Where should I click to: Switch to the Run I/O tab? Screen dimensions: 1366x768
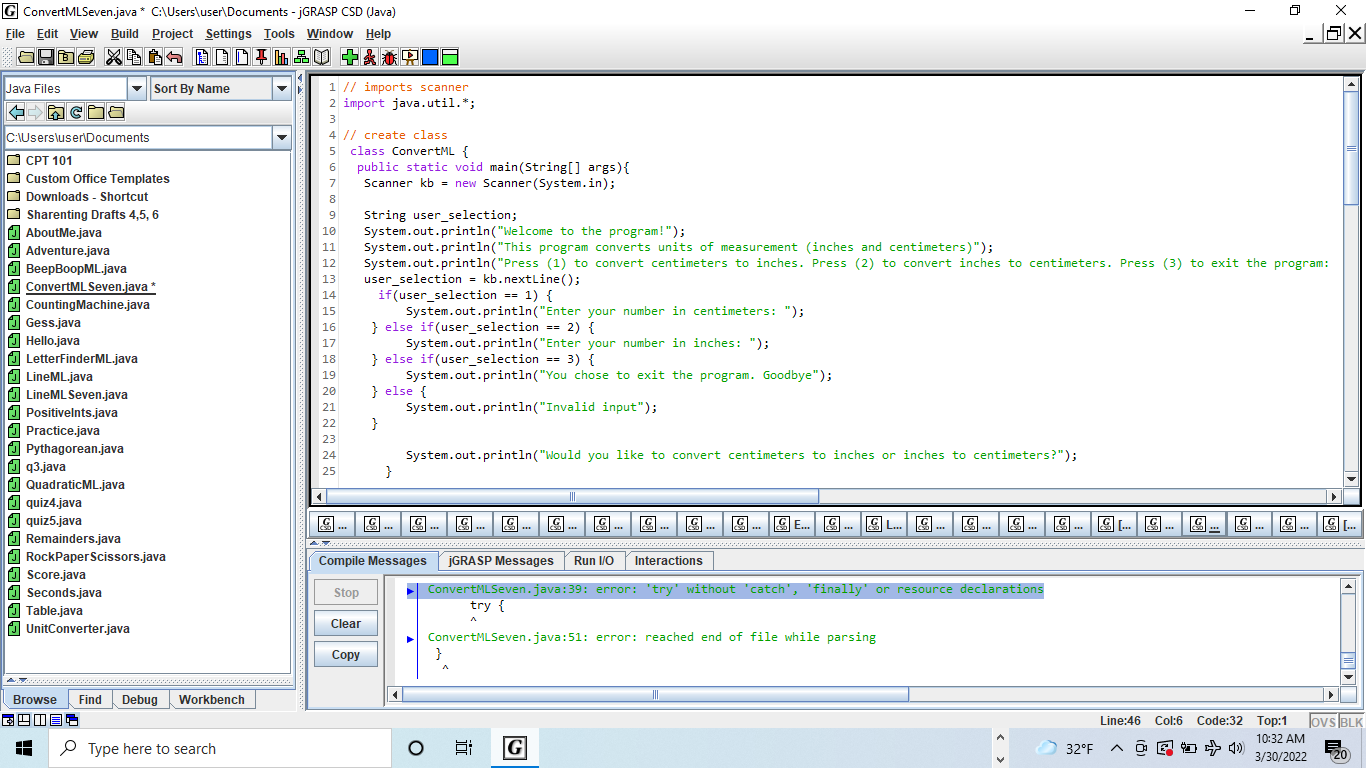pos(594,561)
